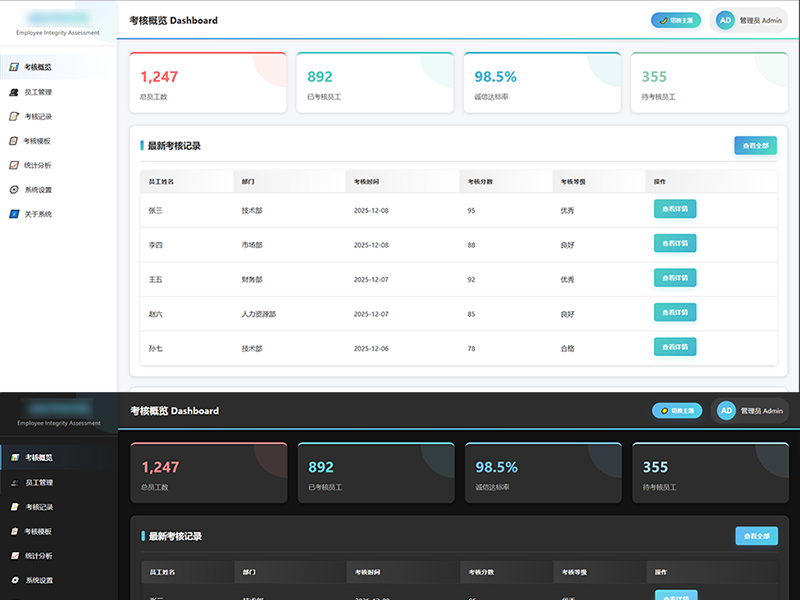This screenshot has height=600, width=800.
Task: Click the 系统设置 gear icon in light sidebar
Action: [14, 190]
